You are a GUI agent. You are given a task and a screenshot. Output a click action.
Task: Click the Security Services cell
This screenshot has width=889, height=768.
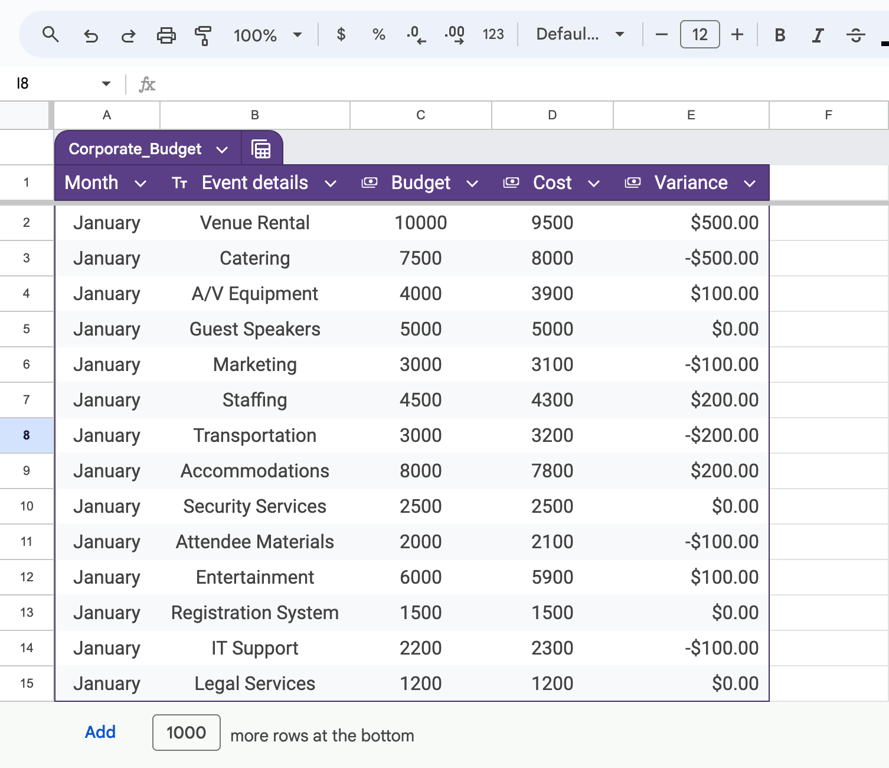[x=255, y=506]
